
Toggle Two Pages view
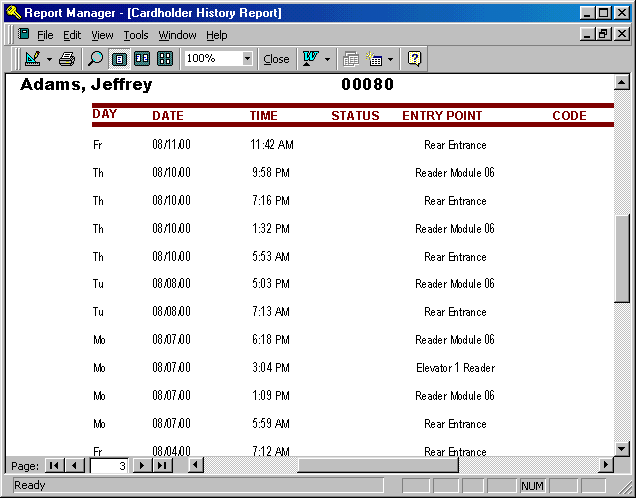pyautogui.click(x=142, y=59)
